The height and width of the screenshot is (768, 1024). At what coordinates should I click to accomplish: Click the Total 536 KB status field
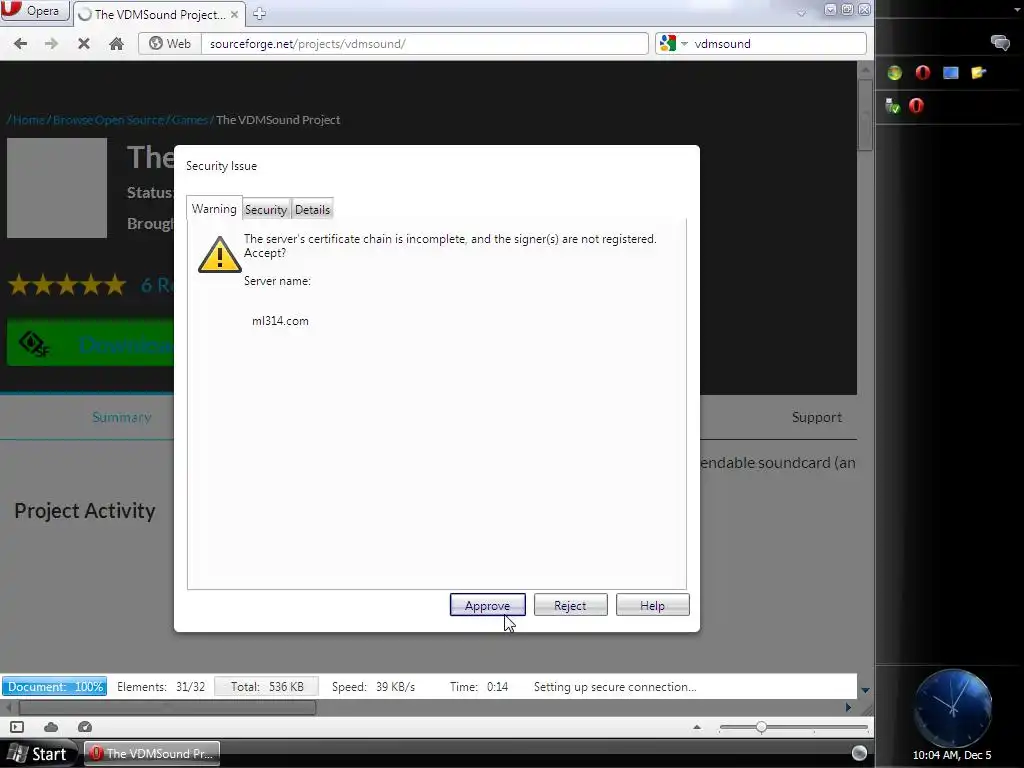267,686
